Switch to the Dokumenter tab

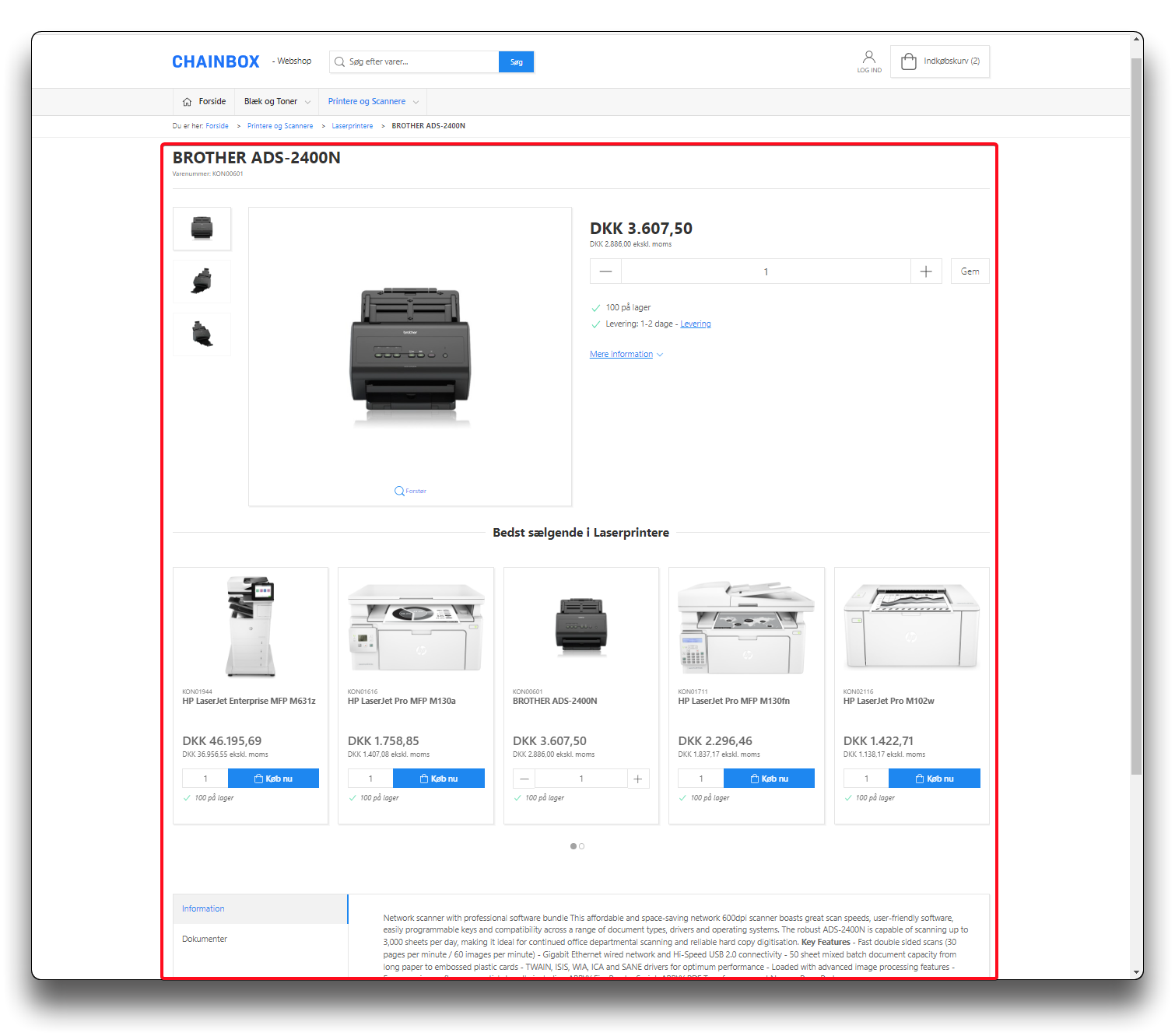[x=260, y=940]
